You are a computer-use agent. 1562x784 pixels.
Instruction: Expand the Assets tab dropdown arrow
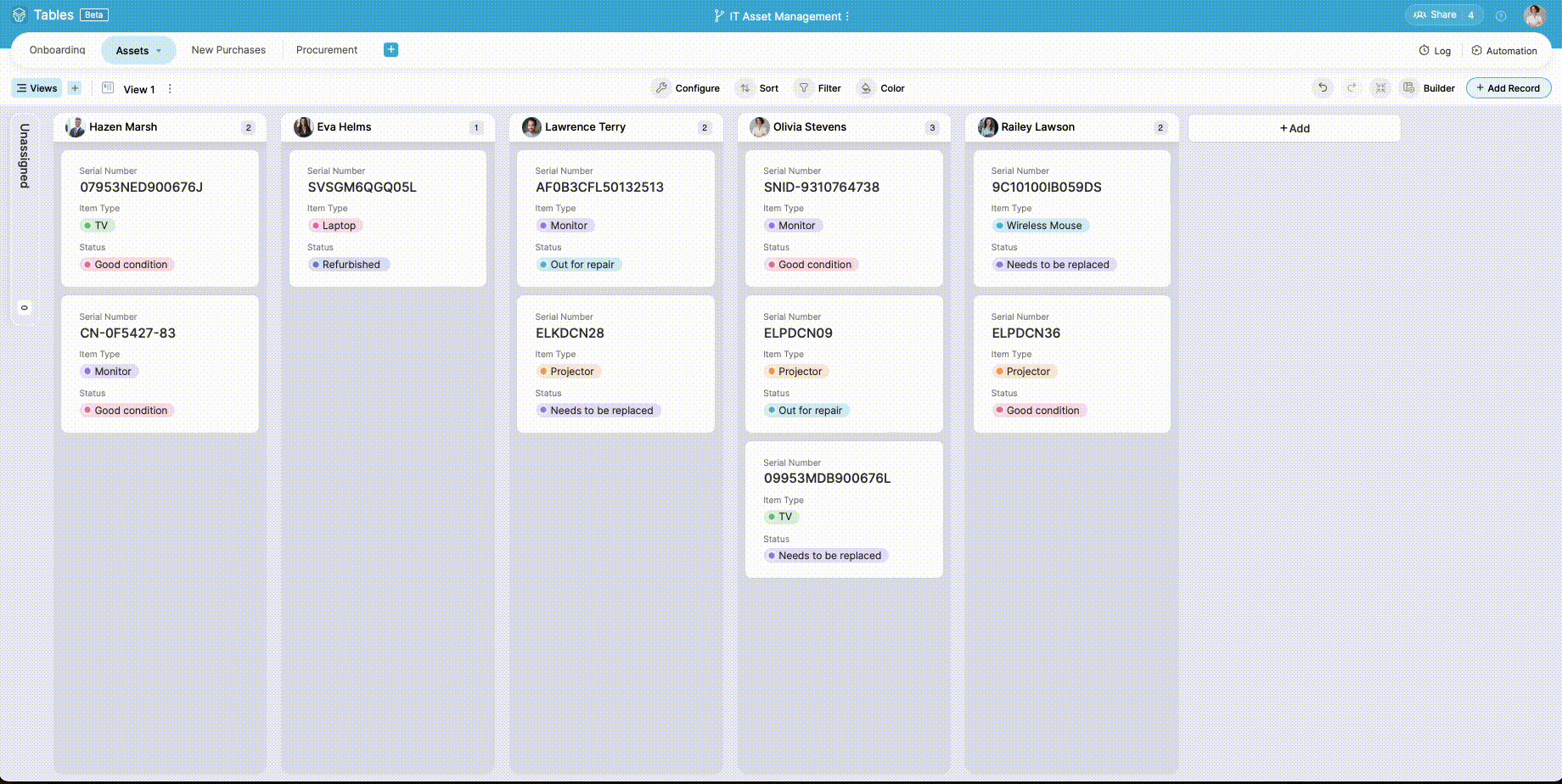pos(159,51)
